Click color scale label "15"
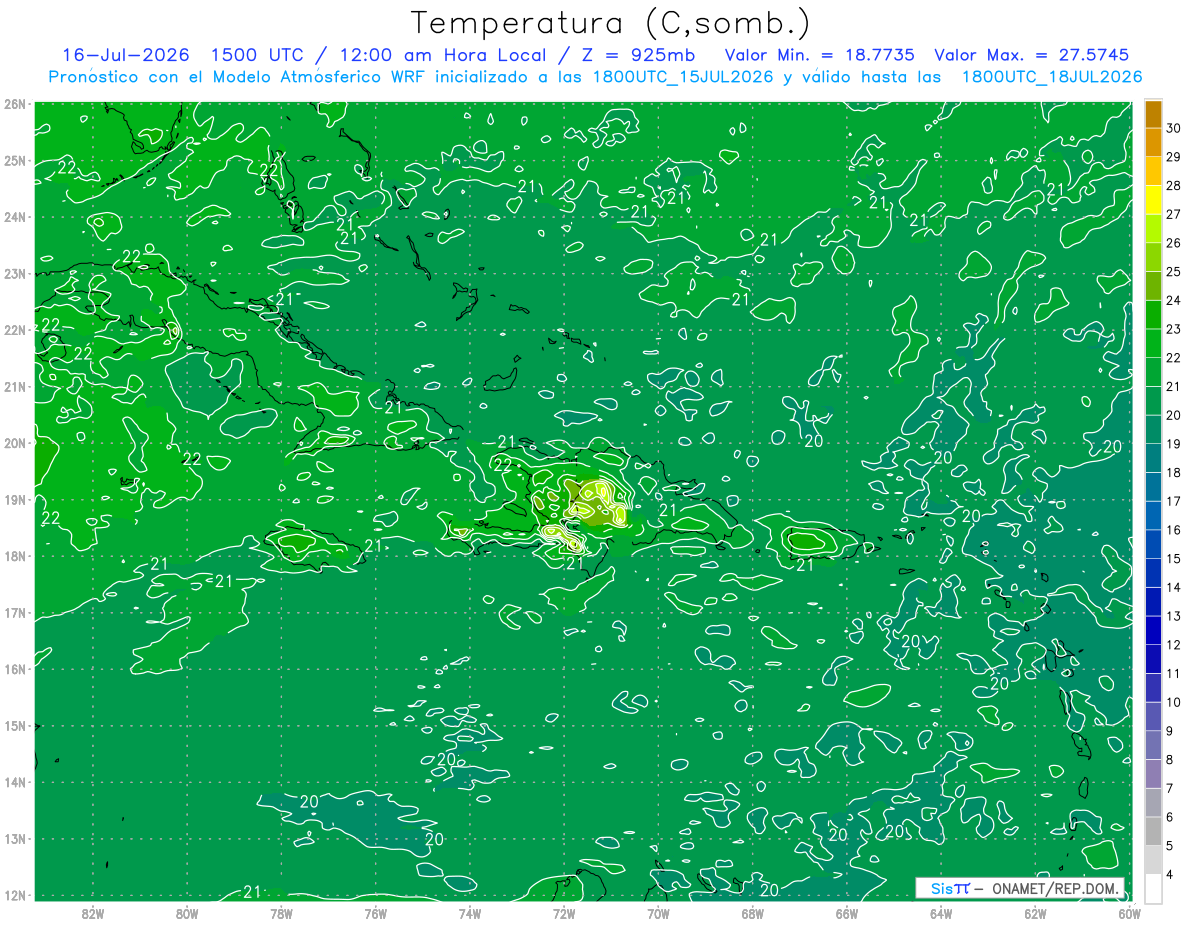1200x927 pixels. tap(1174, 558)
